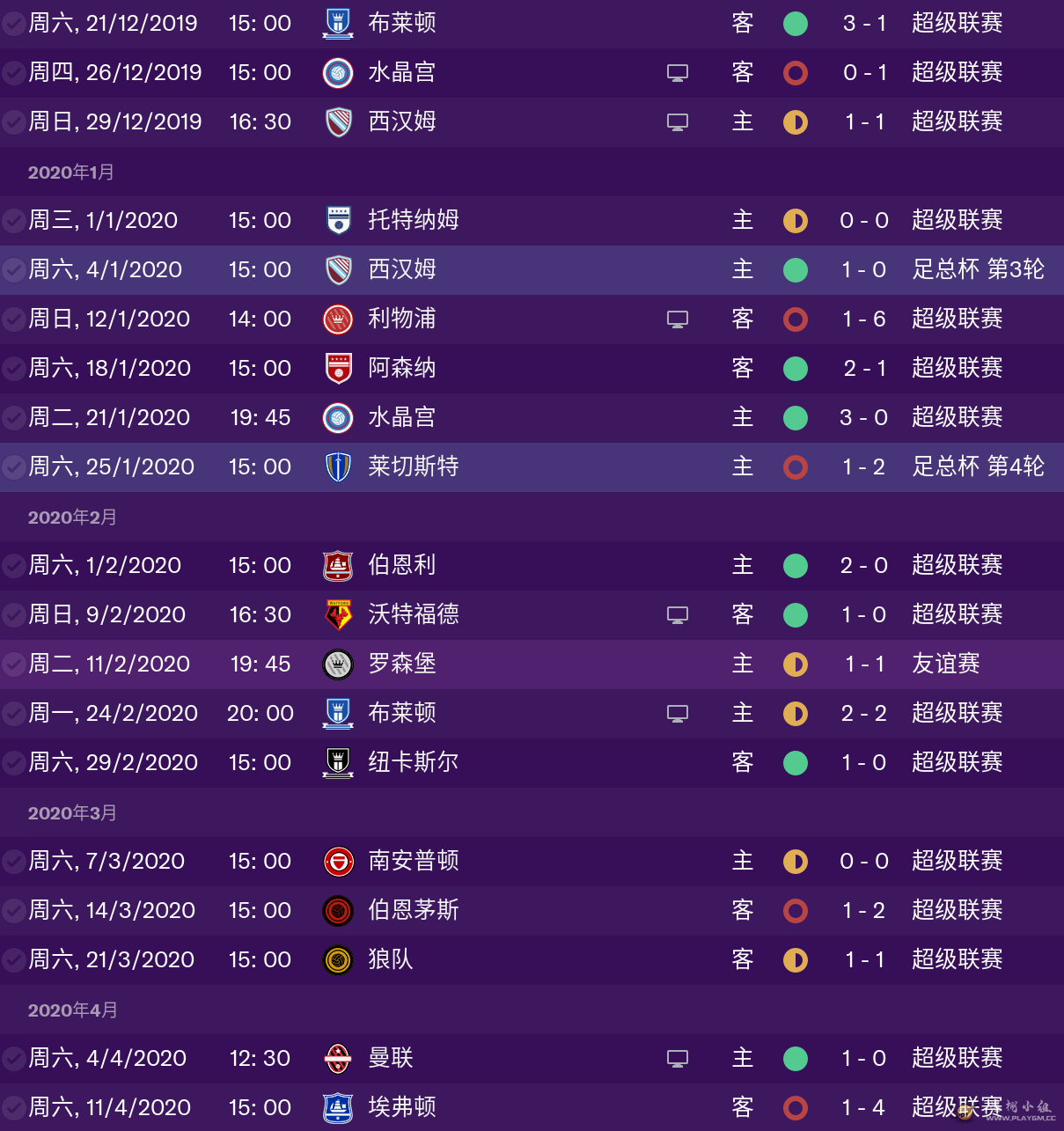Image resolution: width=1064 pixels, height=1131 pixels.
Task: Toggle the checkmark for 1/1/2020 Tottenham match
Action: pos(12,221)
